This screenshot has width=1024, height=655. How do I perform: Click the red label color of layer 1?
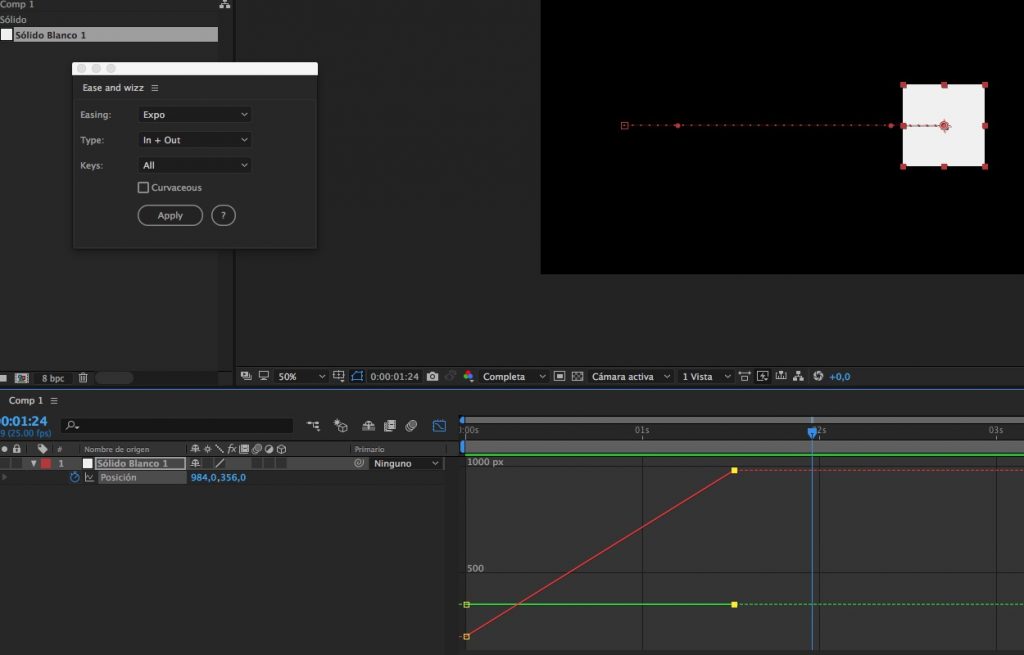coord(46,464)
